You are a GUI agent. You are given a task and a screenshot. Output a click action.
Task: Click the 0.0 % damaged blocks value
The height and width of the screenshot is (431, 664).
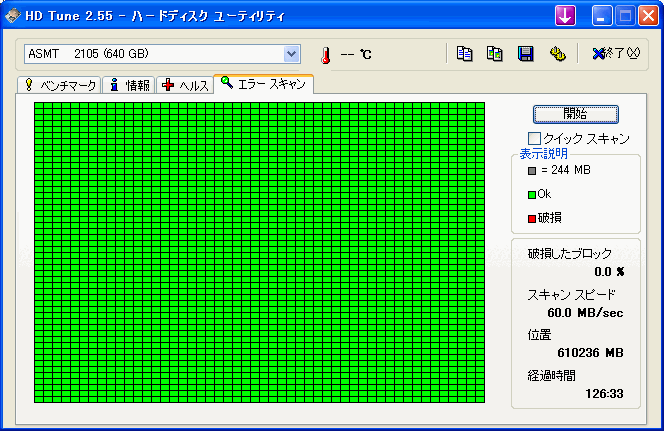click(609, 272)
